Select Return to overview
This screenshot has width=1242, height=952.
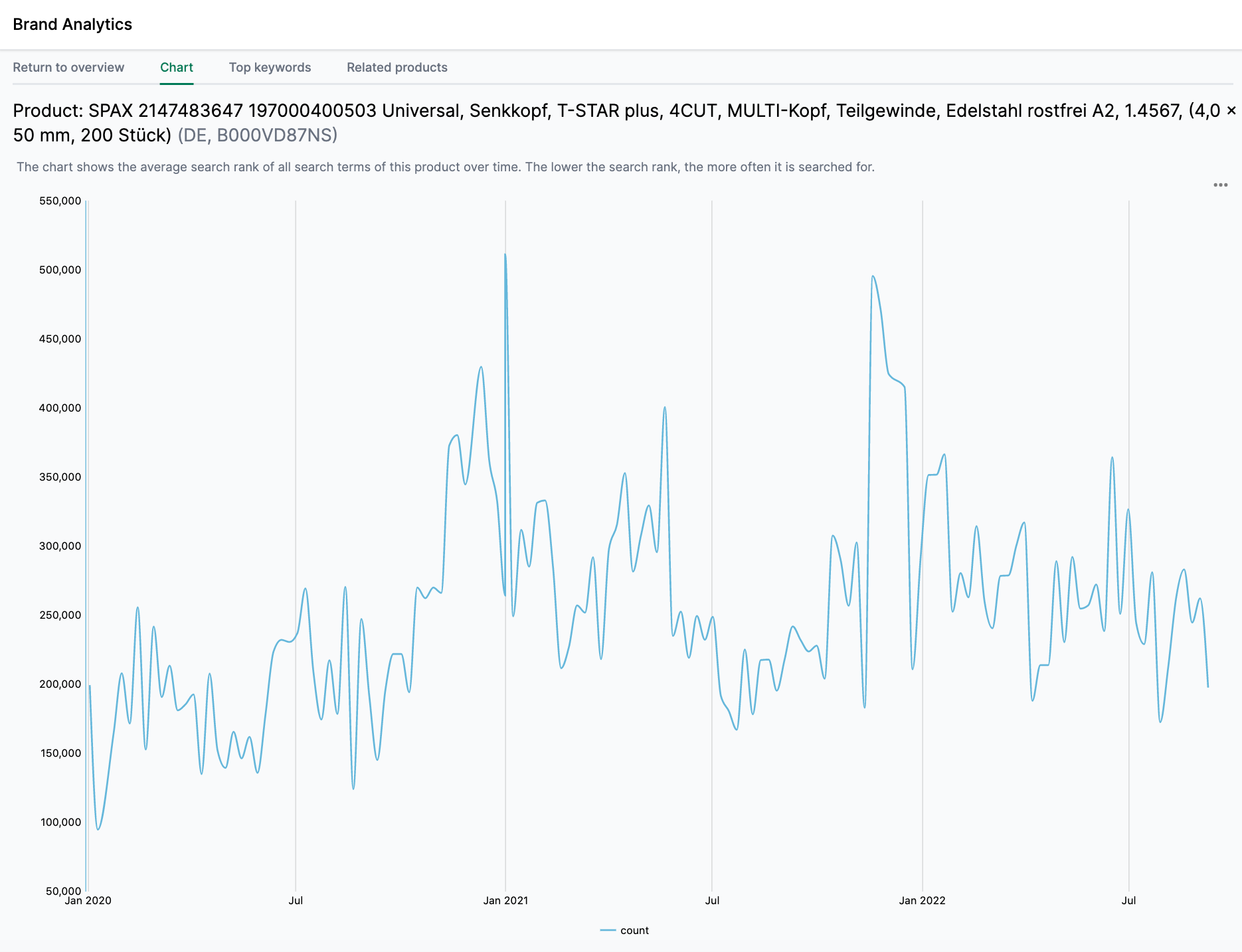point(69,67)
